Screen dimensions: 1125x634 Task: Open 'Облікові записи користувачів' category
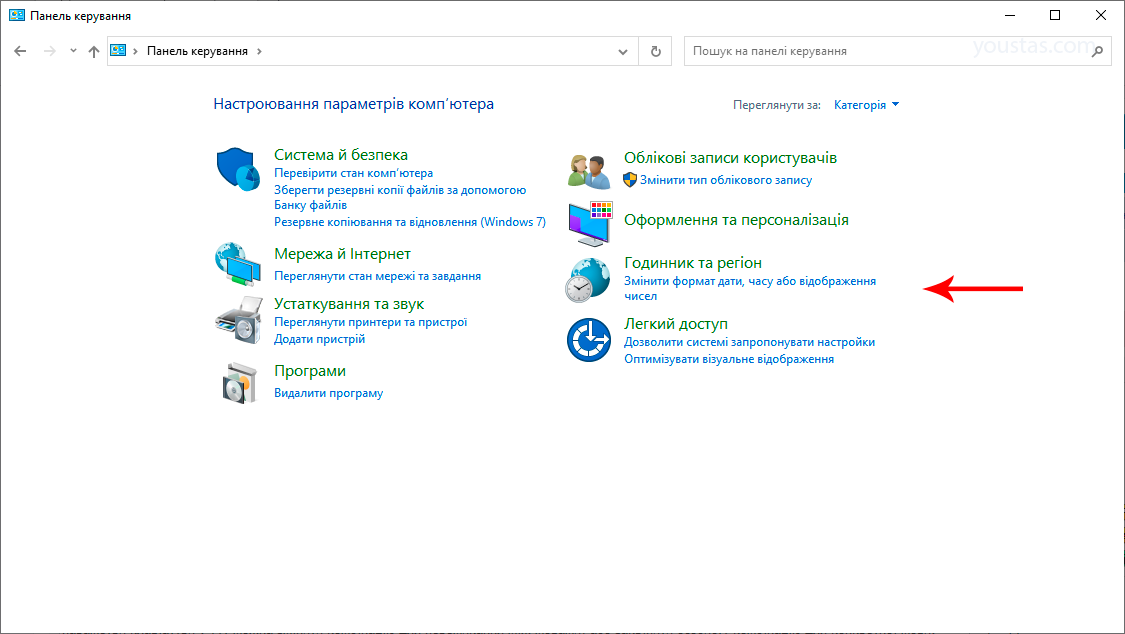click(x=730, y=158)
